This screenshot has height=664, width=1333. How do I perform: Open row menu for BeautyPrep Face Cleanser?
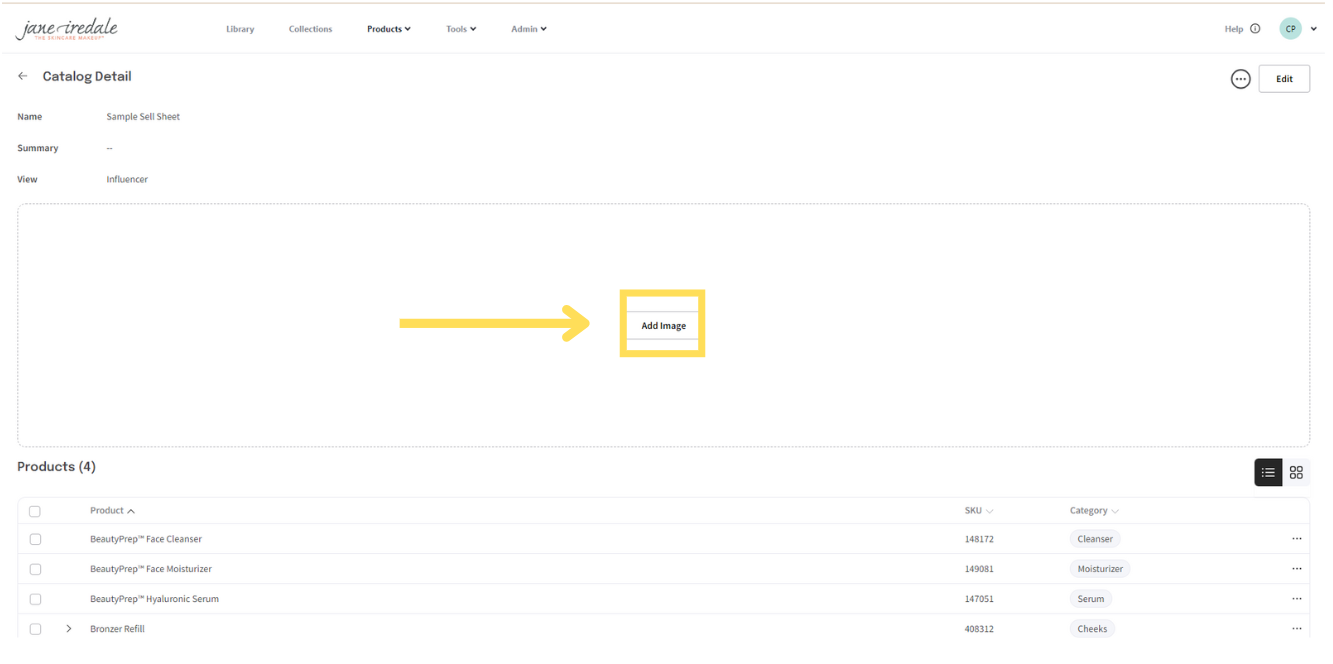click(1296, 539)
